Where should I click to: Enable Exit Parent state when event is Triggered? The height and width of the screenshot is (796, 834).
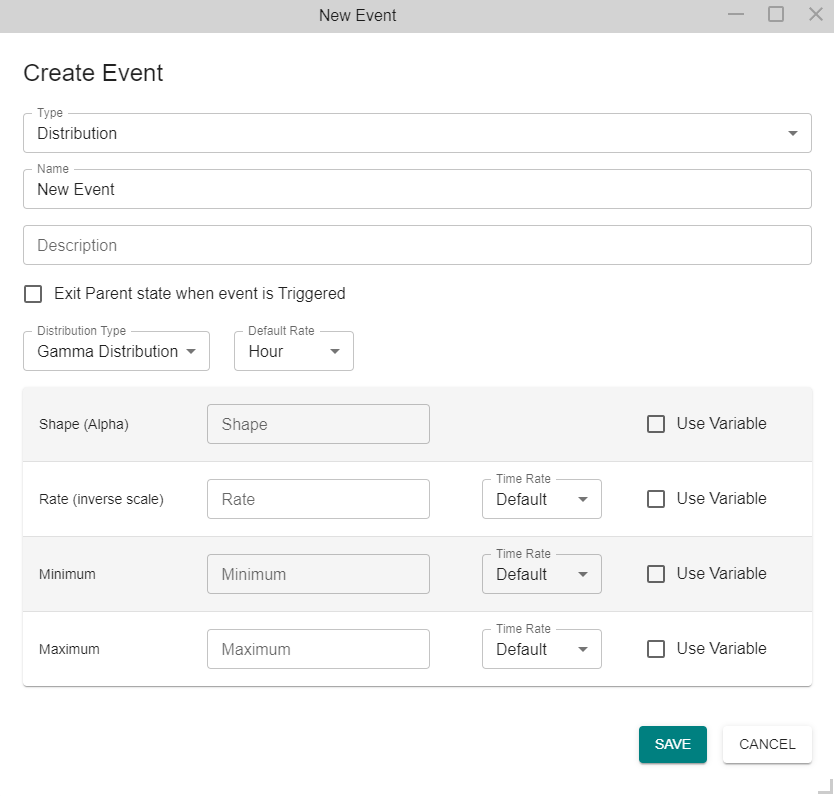33,294
